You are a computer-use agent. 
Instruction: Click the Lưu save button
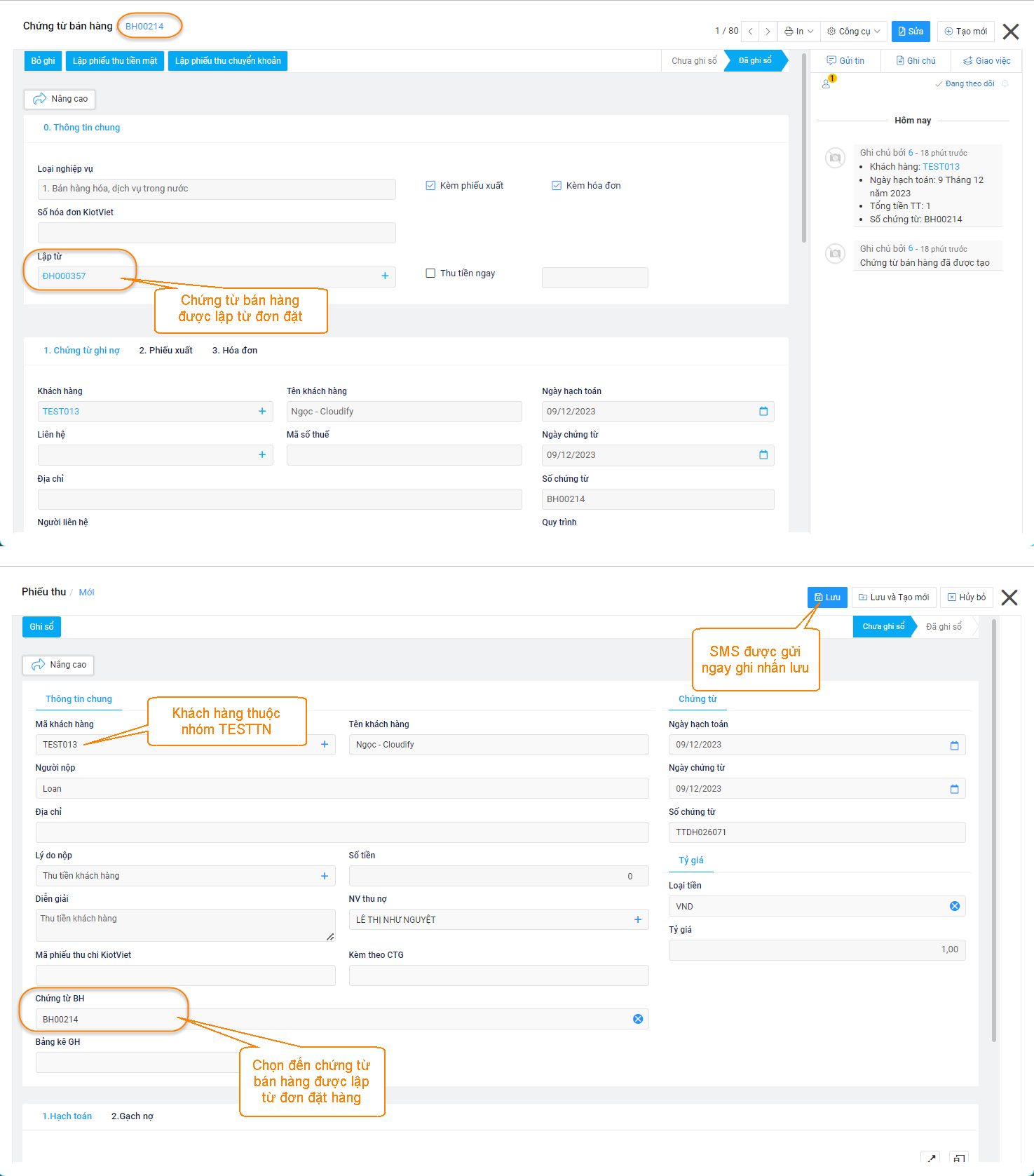click(827, 597)
